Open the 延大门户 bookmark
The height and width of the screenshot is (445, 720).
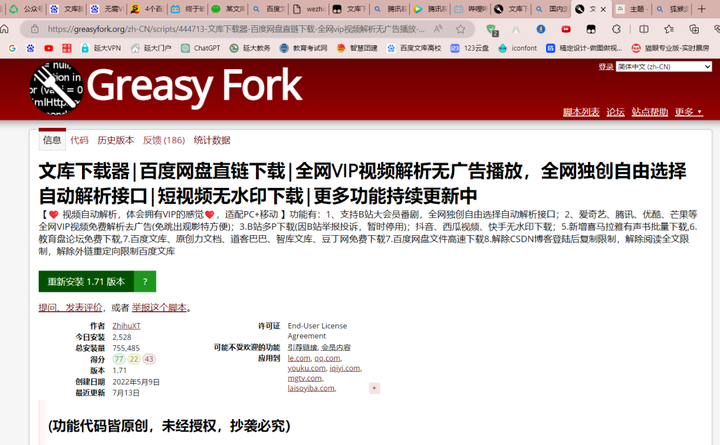tap(151, 48)
